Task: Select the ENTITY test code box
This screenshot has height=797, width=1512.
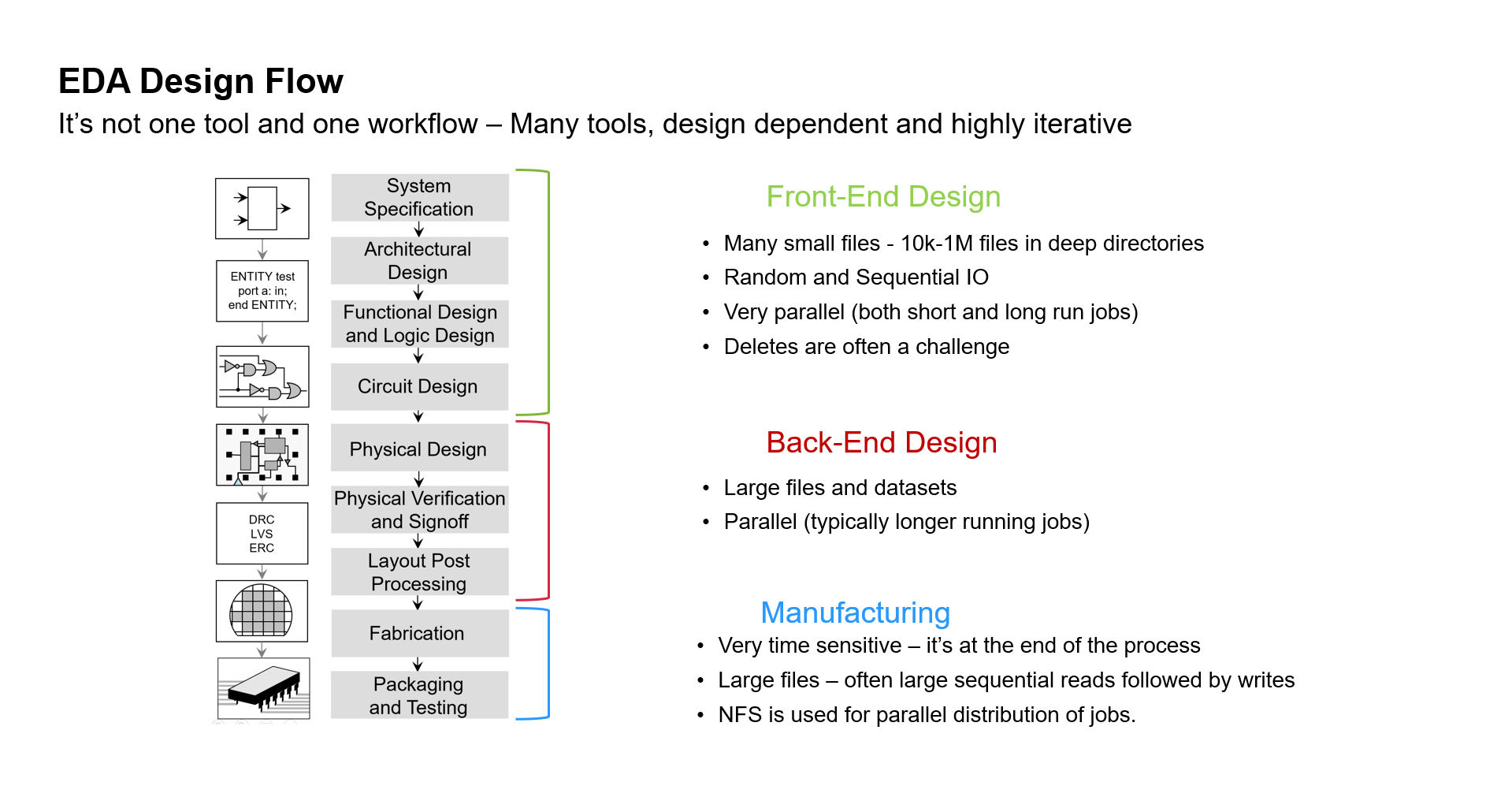Action: click(262, 291)
